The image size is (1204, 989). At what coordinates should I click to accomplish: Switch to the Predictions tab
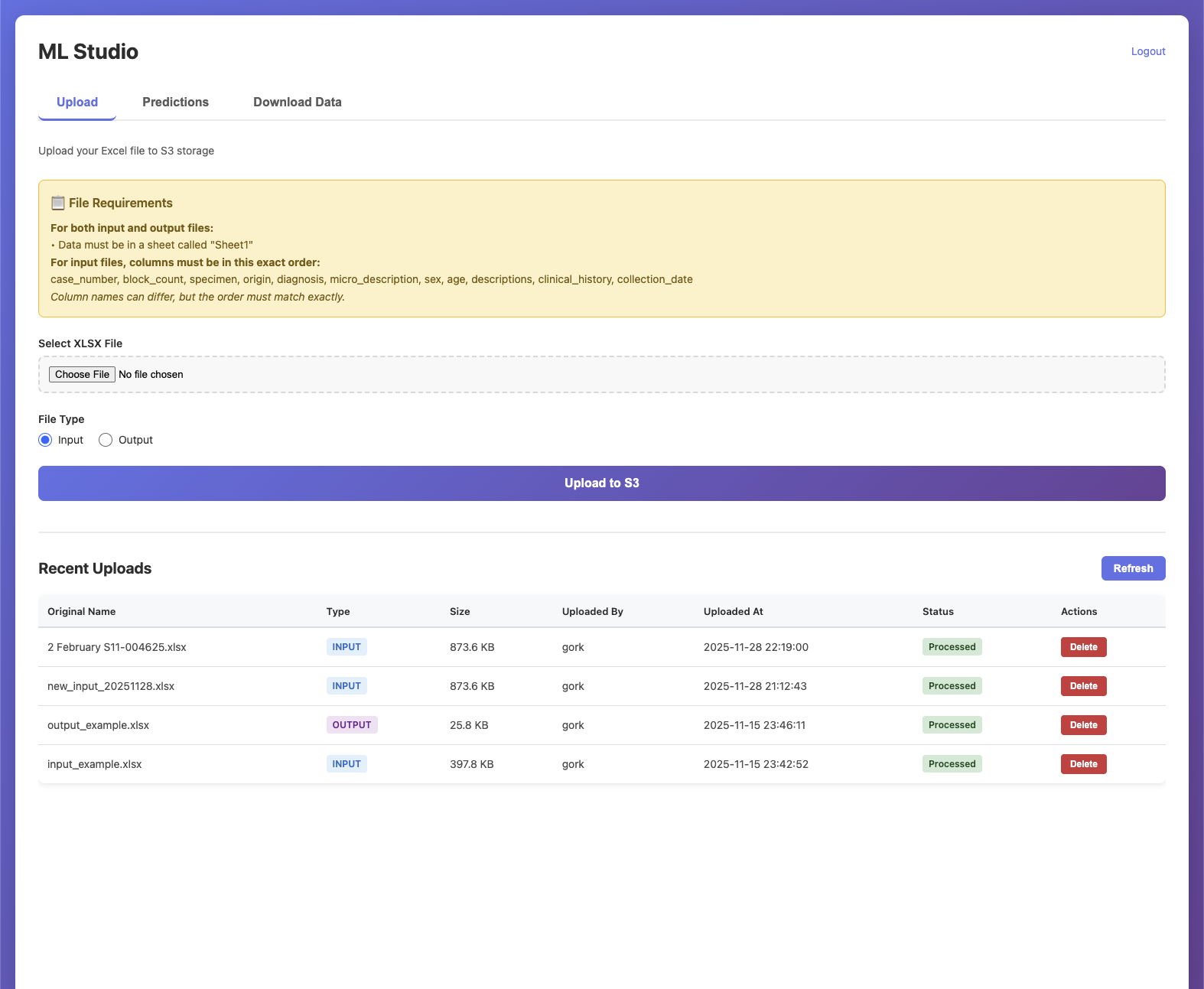(x=175, y=102)
